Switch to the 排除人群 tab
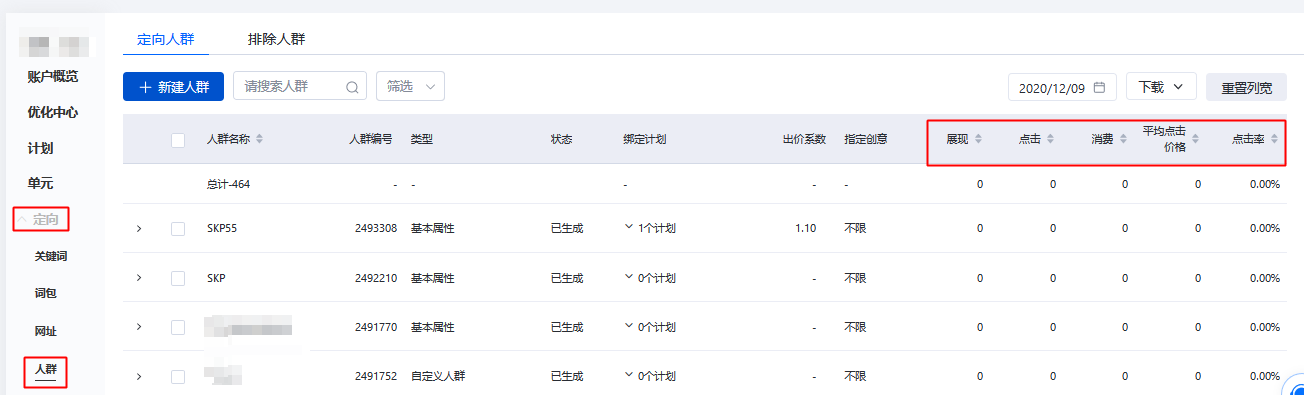This screenshot has width=1304, height=395. (x=277, y=40)
